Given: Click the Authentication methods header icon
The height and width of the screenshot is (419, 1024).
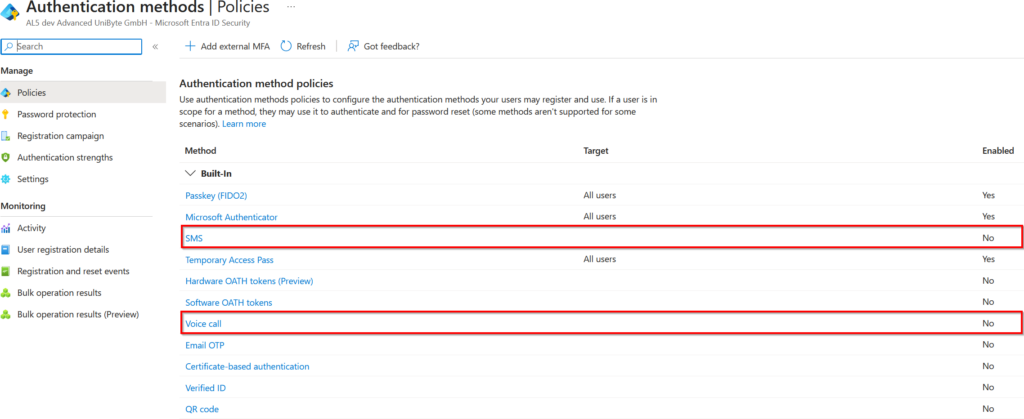Looking at the screenshot, I should [11, 12].
